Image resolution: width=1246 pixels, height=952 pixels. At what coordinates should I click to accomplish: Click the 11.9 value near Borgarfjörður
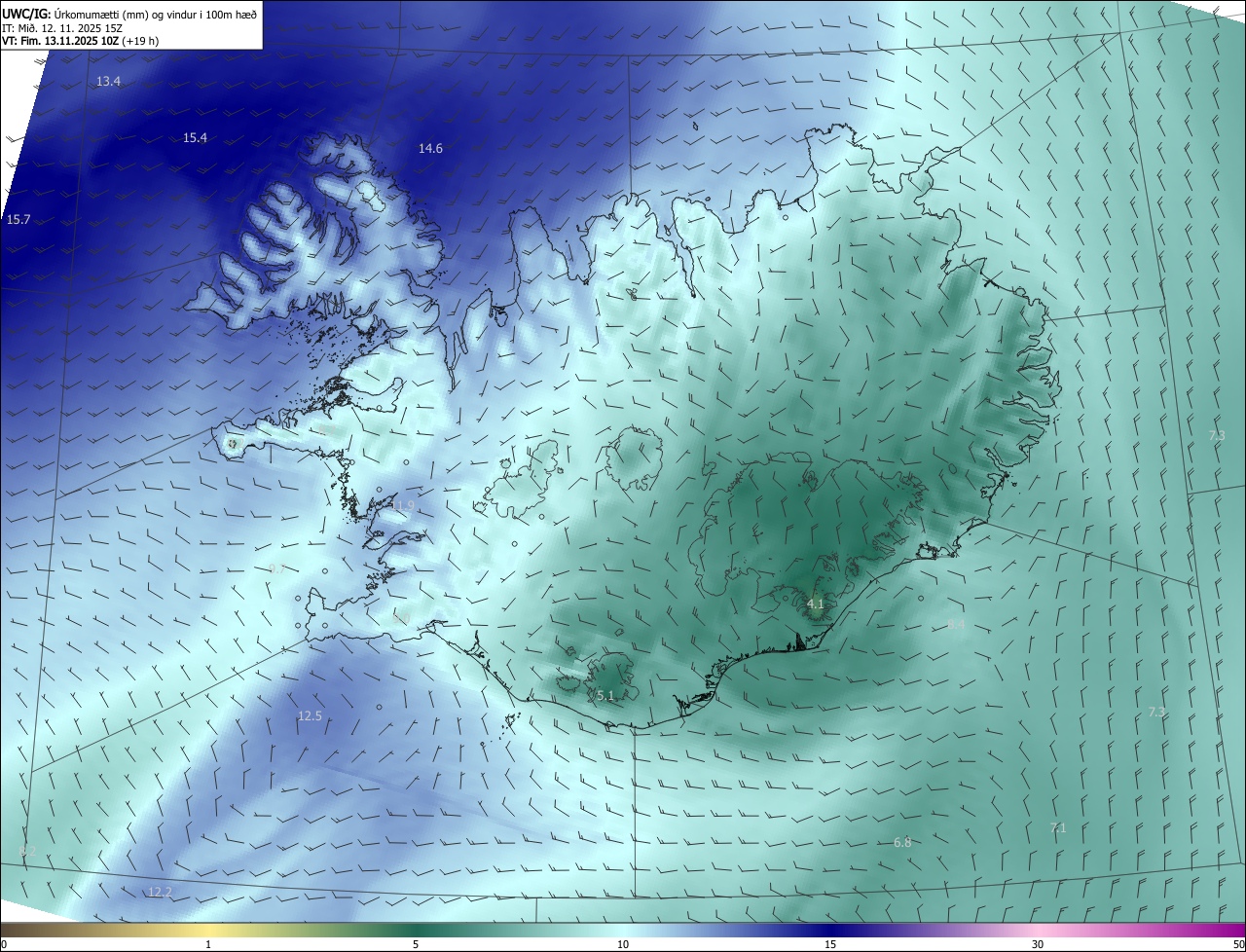pyautogui.click(x=403, y=506)
